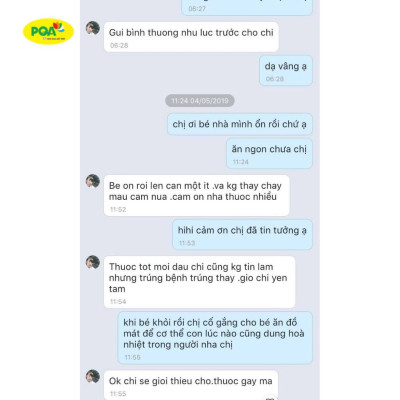The width and height of the screenshot is (400, 400).
Task: Click the 06:28 timestamp under 'dạ vâng ạ'
Action: click(x=275, y=79)
